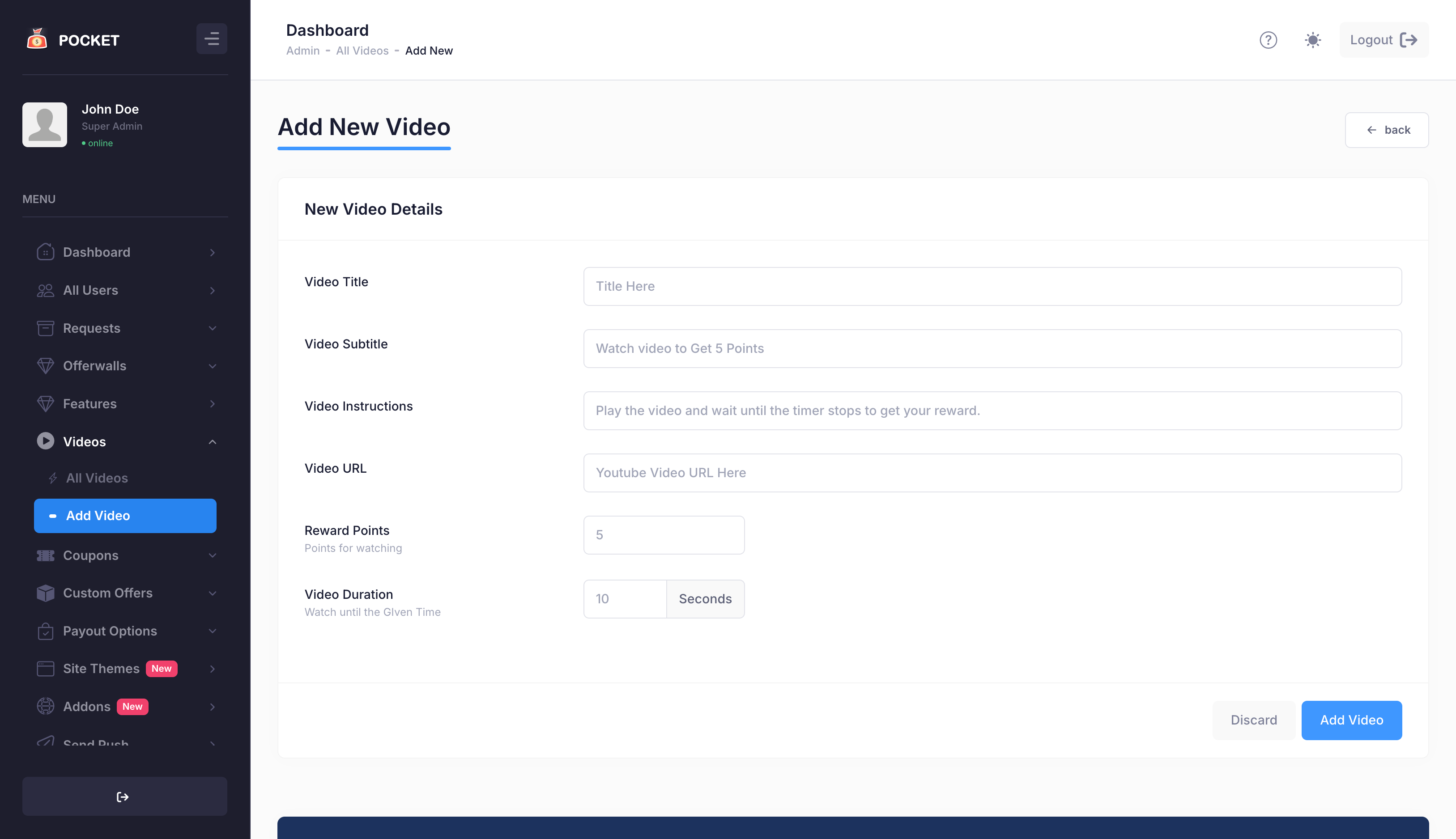Toggle light/dark theme sun icon
1456x839 pixels.
[1312, 40]
